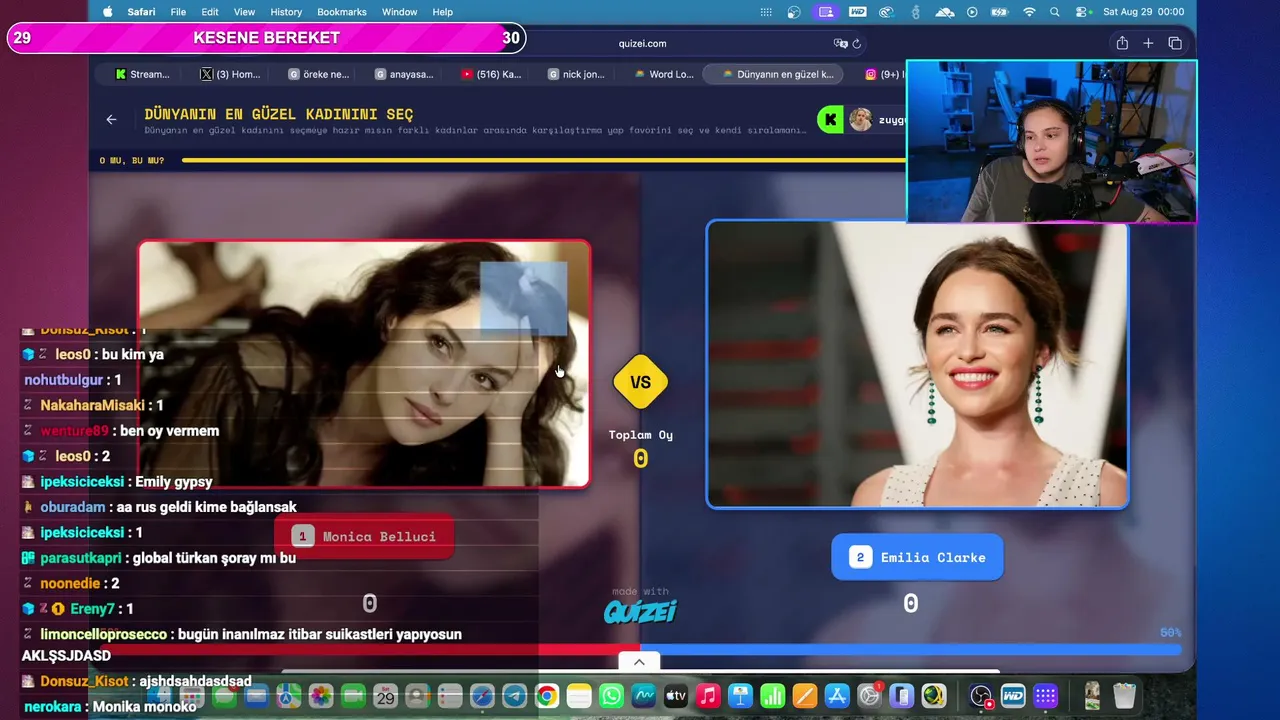
Task: Open Pages from the Dock
Action: click(x=805, y=696)
